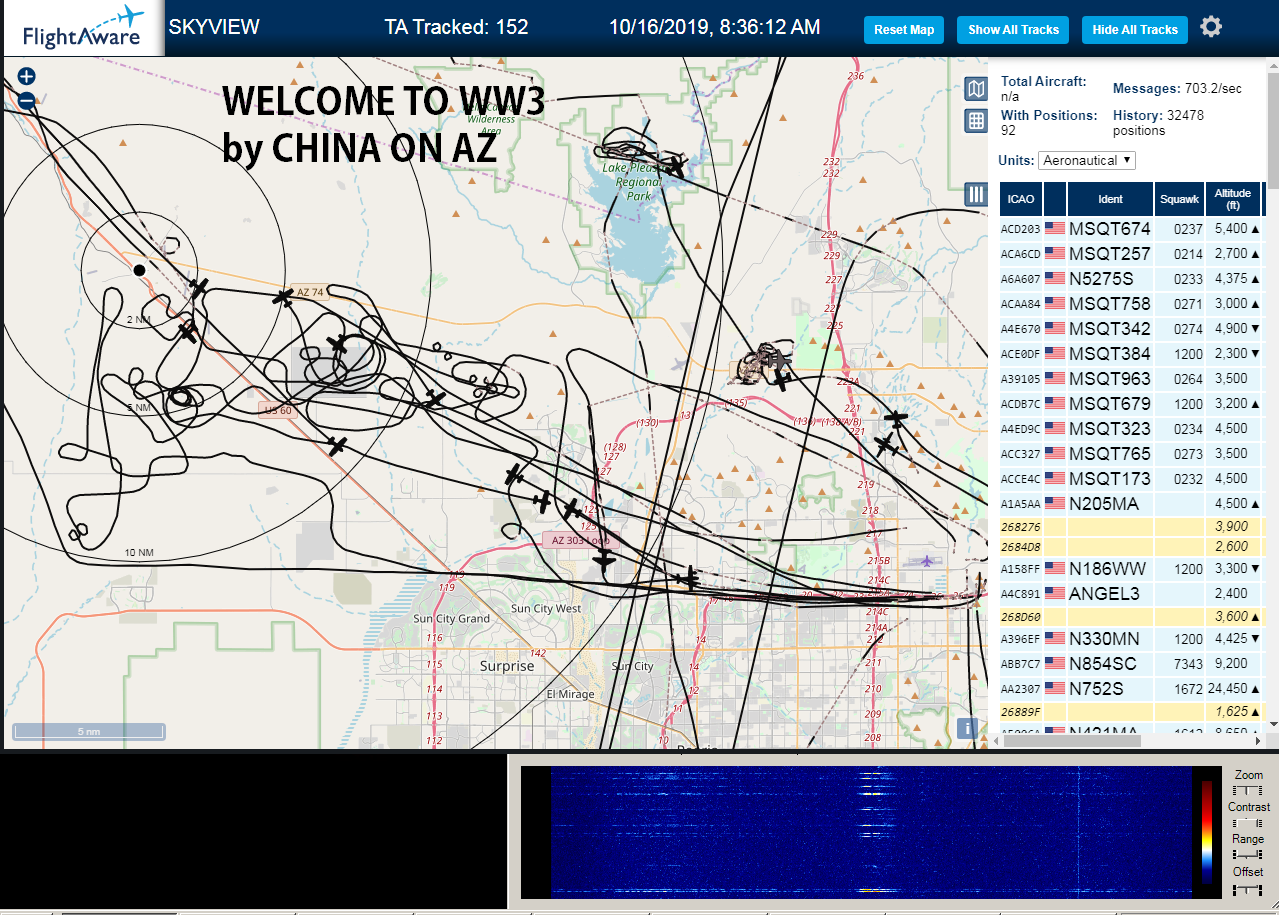Click the receiver location black dot
The width and height of the screenshot is (1279, 915).
pos(140,270)
